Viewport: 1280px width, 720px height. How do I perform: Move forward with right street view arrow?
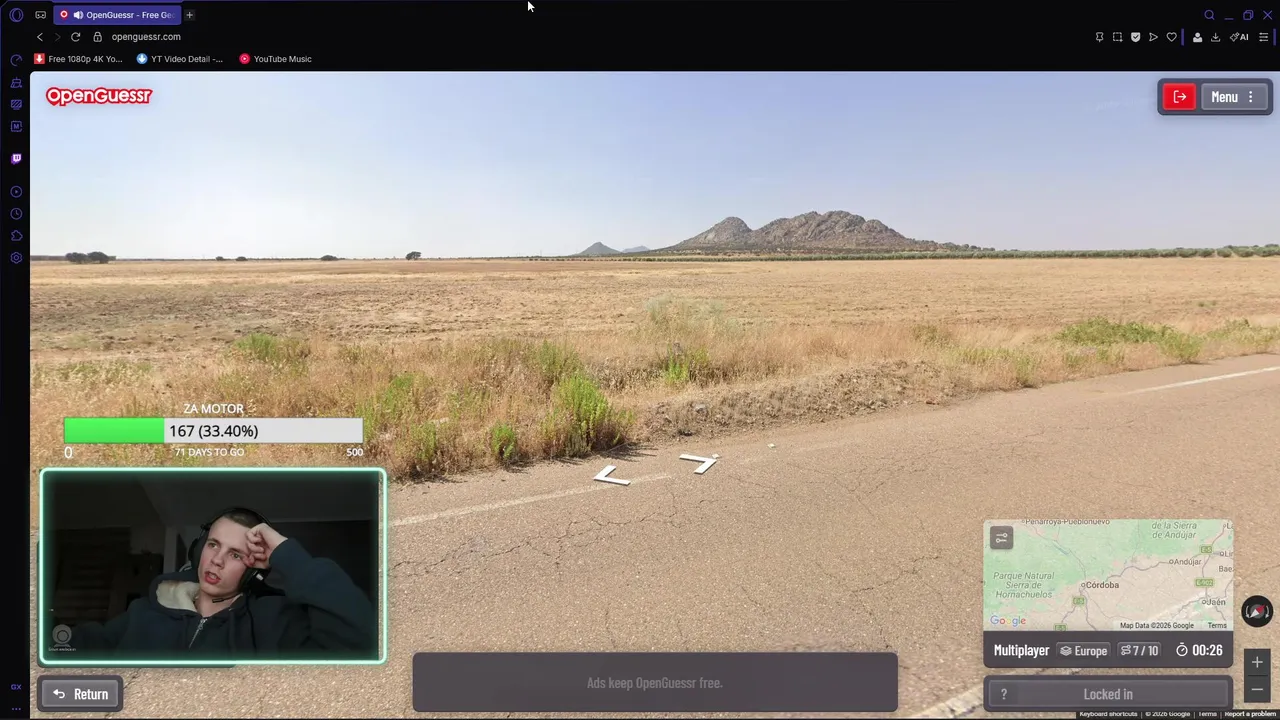699,462
